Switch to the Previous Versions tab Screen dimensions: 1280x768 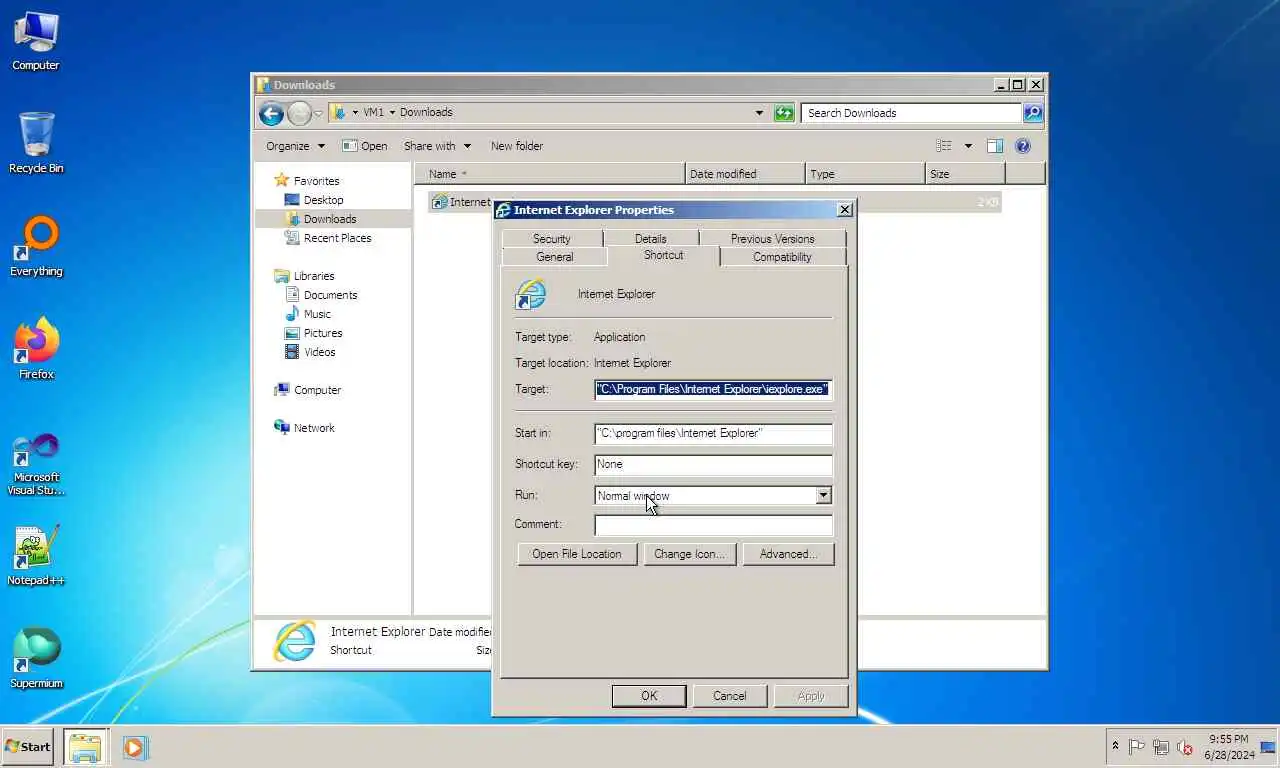coord(772,239)
